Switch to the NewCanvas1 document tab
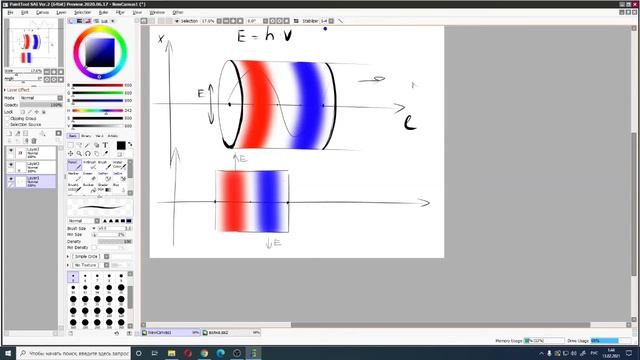 click(x=171, y=333)
